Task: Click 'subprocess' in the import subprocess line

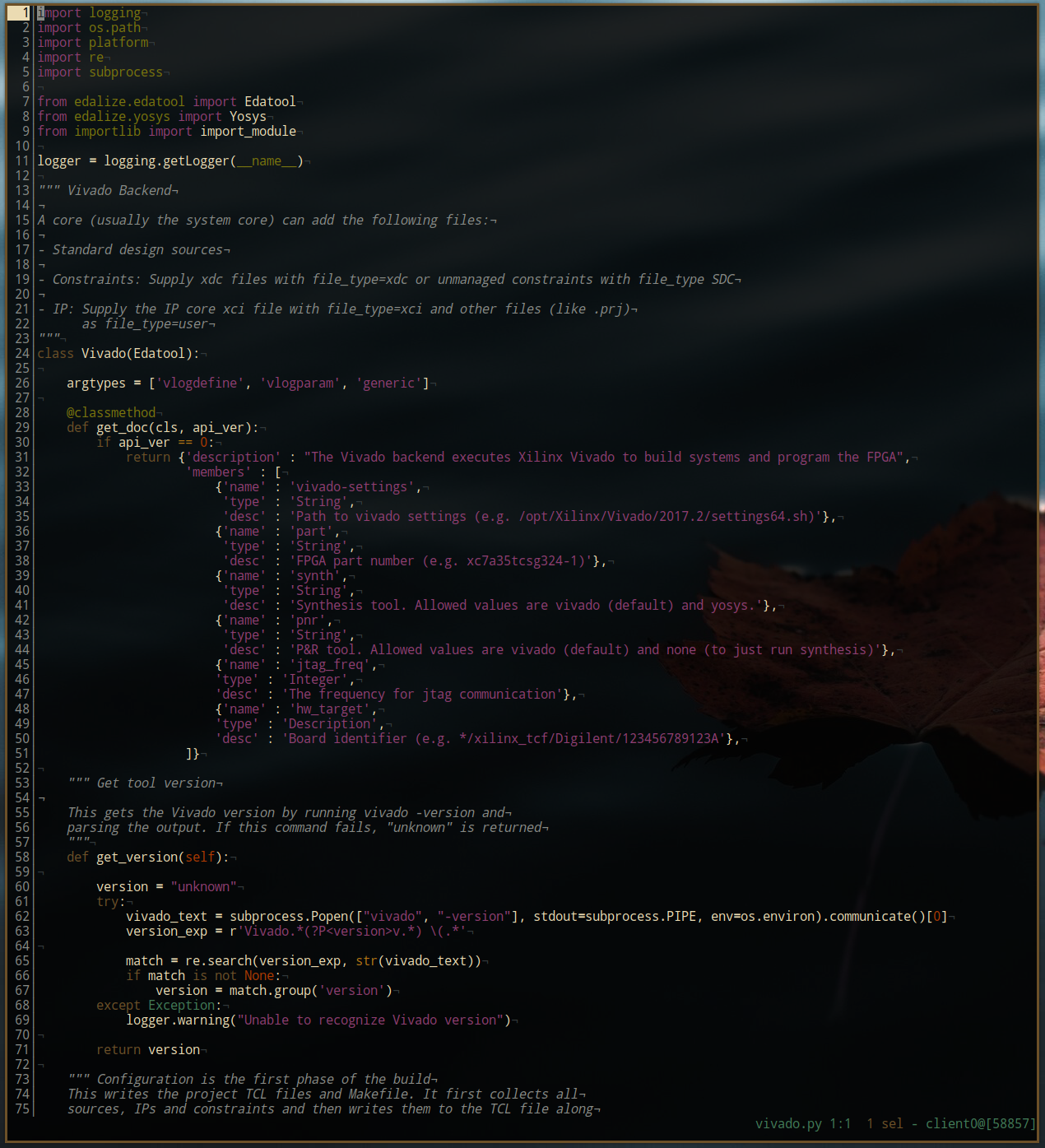Action: point(126,72)
